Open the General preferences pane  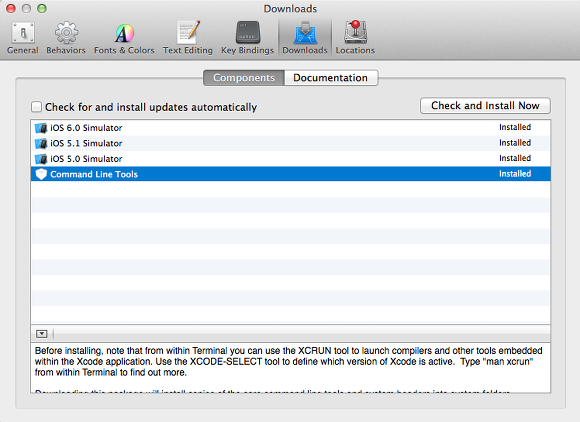coord(23,38)
